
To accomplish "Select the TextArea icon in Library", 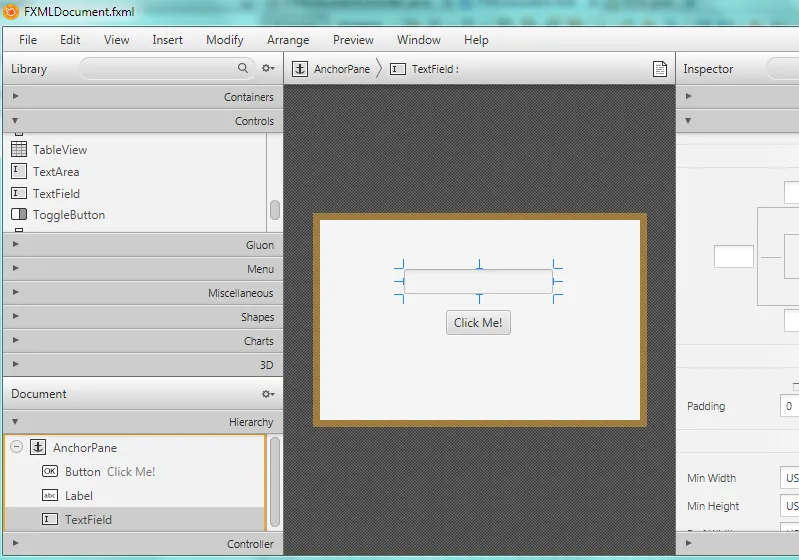I will (19, 171).
